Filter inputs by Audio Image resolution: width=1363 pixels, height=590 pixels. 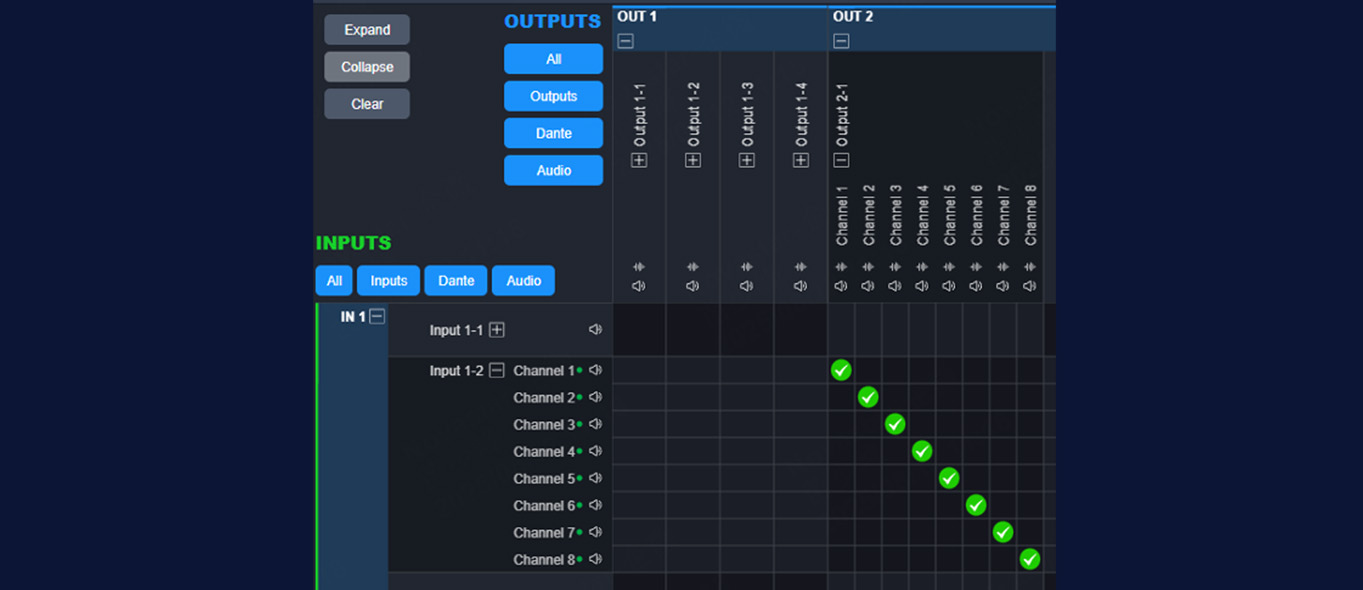click(x=523, y=281)
